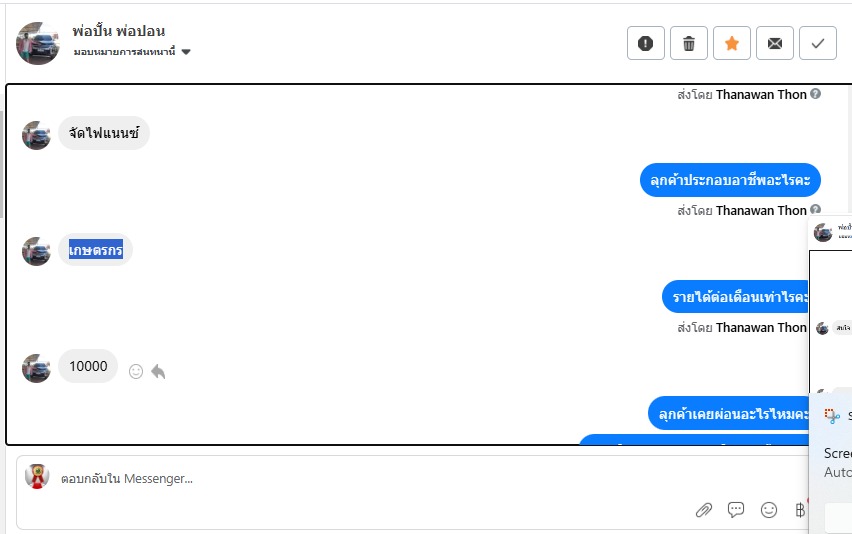Click the highlighted เกษตรกร message bubble
Viewport: 852px width, 534px height.
pos(96,250)
